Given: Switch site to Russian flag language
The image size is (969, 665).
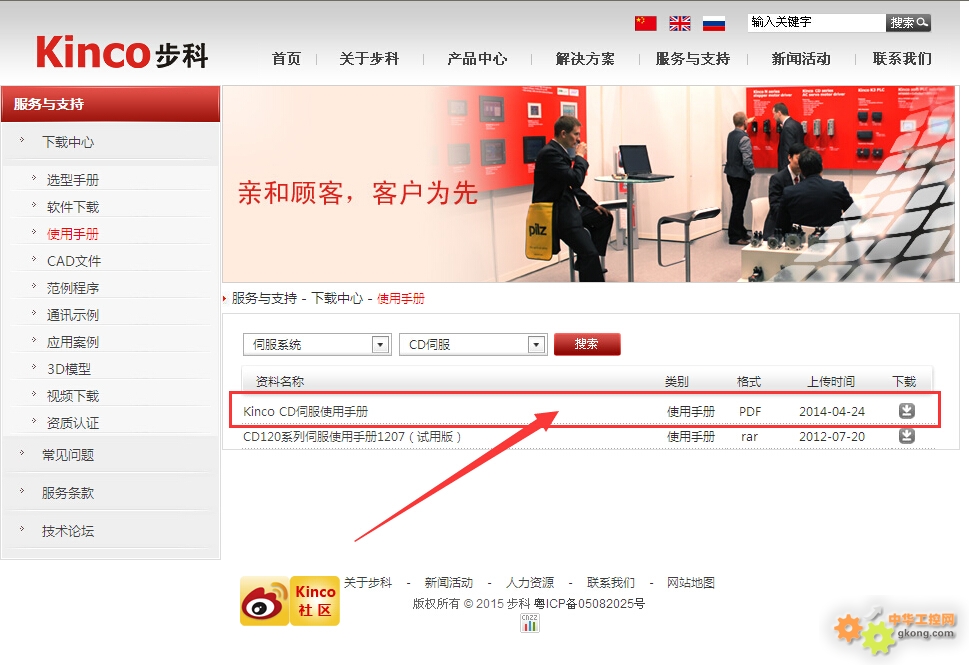Looking at the screenshot, I should point(714,23).
